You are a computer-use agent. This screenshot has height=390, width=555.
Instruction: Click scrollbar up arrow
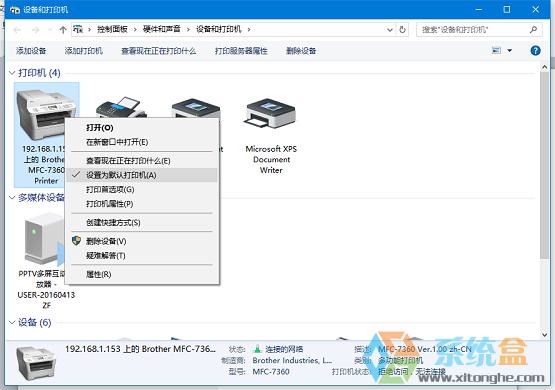coord(544,67)
